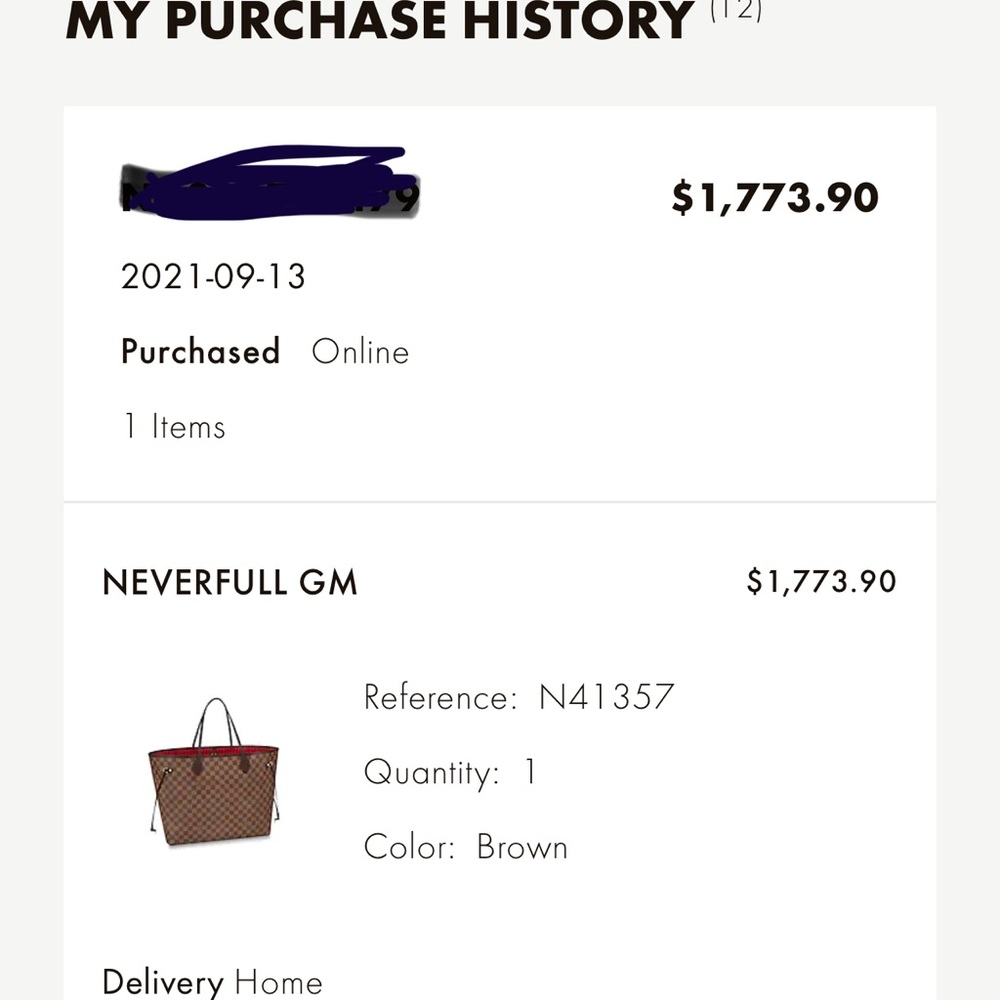Click the item price $1,773.90

[823, 581]
